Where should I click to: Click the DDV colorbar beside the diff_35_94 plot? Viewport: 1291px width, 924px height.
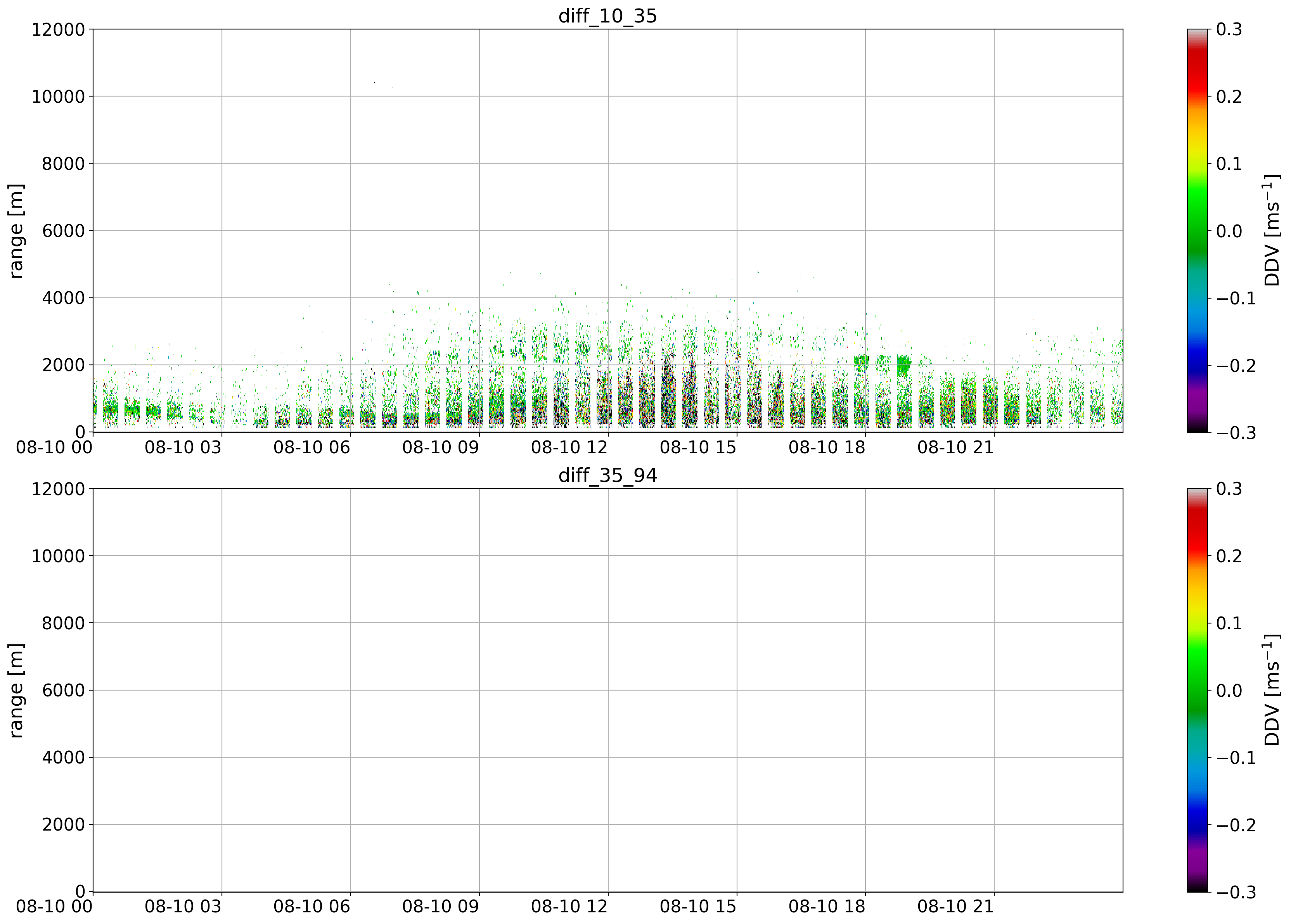coord(1198,690)
